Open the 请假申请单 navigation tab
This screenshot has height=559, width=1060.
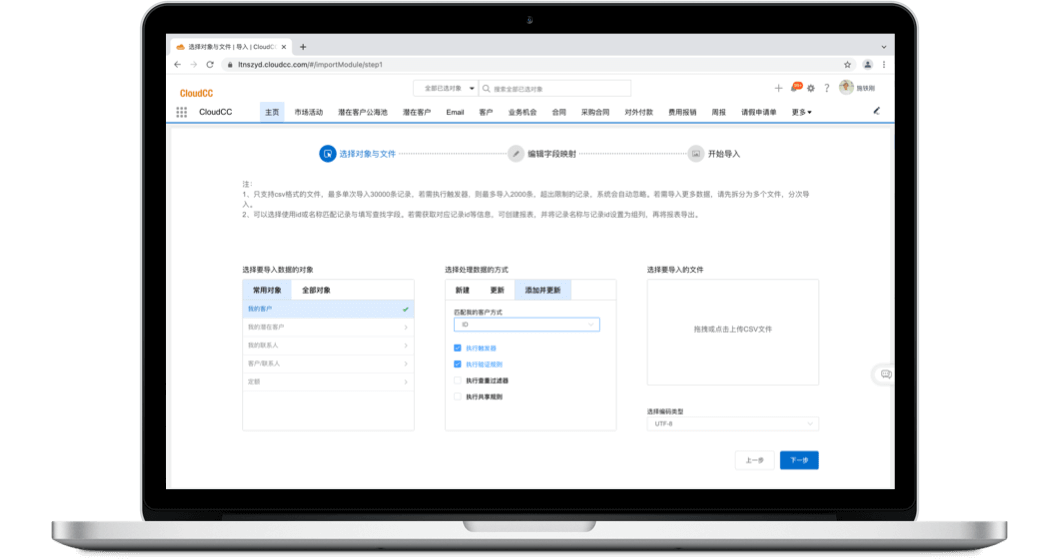758,112
